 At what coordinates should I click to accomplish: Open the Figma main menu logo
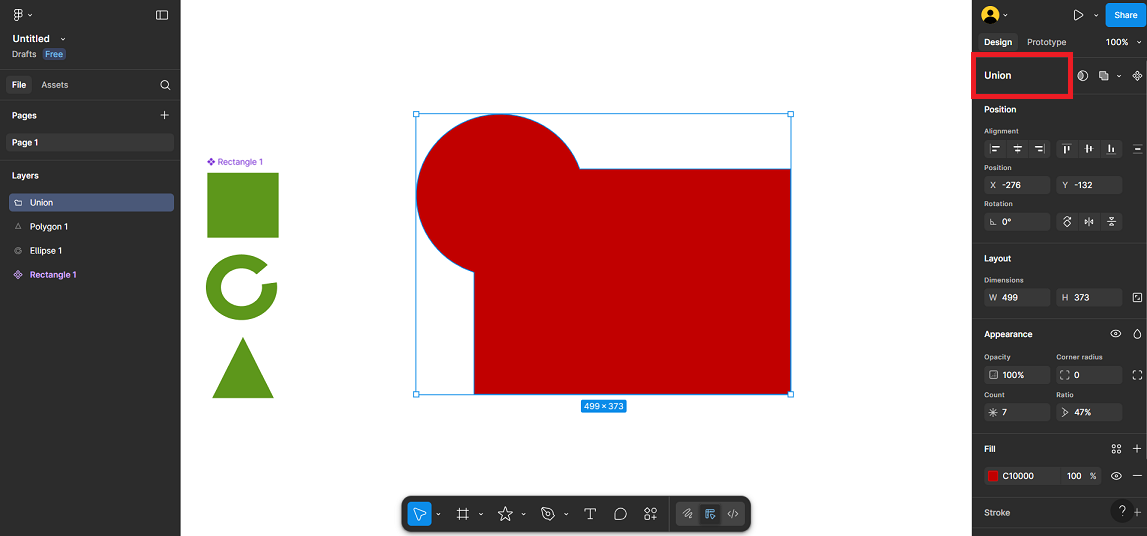click(18, 15)
